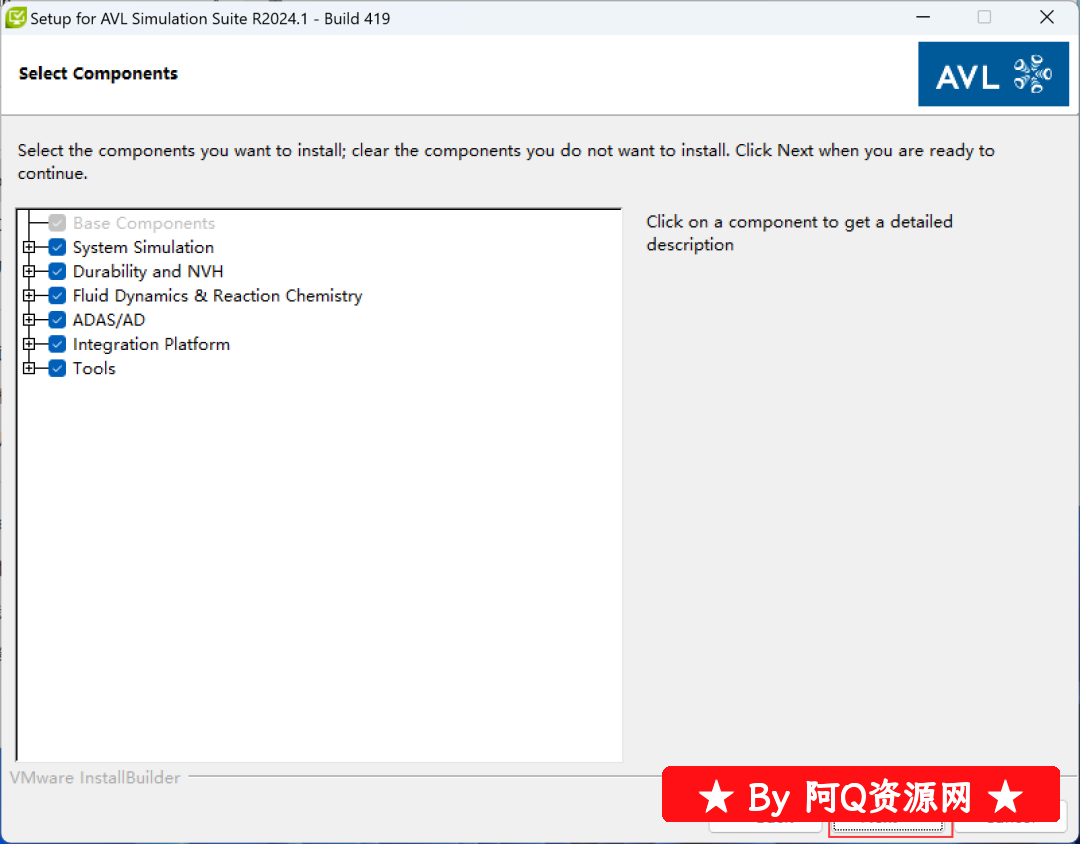Click the 'Select the components you want' instruction
Image resolution: width=1080 pixels, height=844 pixels.
click(506, 161)
